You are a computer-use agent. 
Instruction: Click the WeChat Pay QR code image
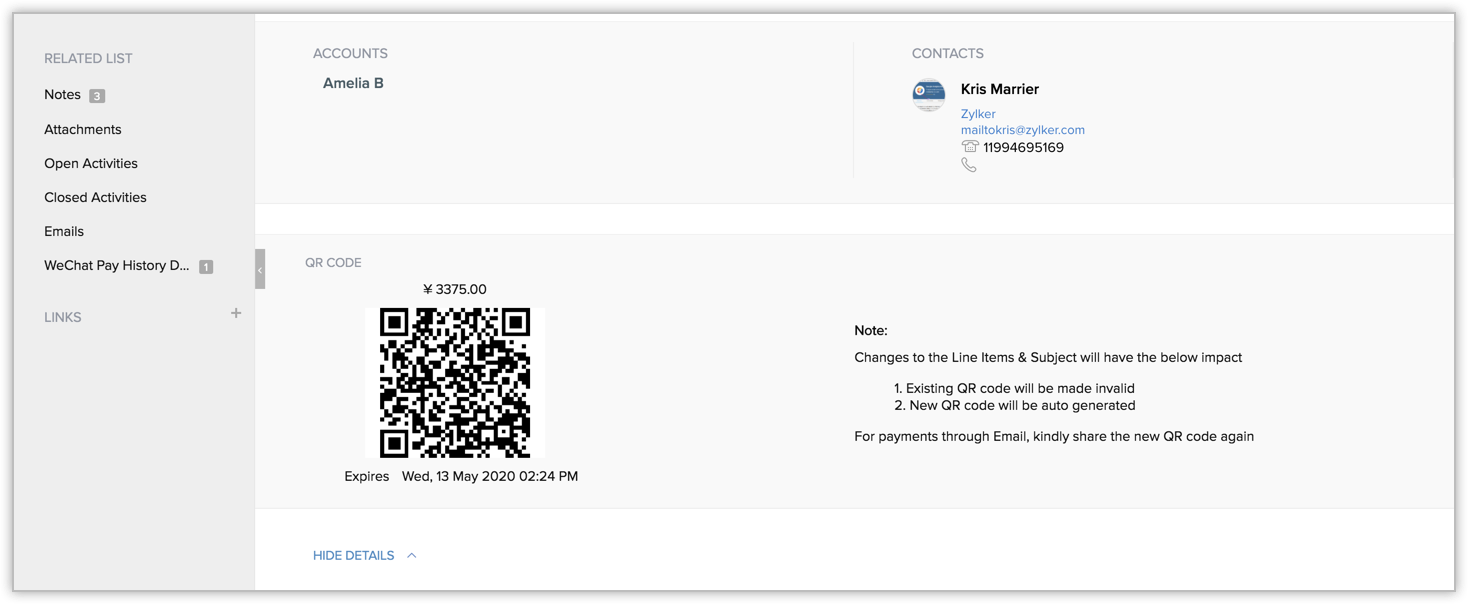click(x=455, y=382)
